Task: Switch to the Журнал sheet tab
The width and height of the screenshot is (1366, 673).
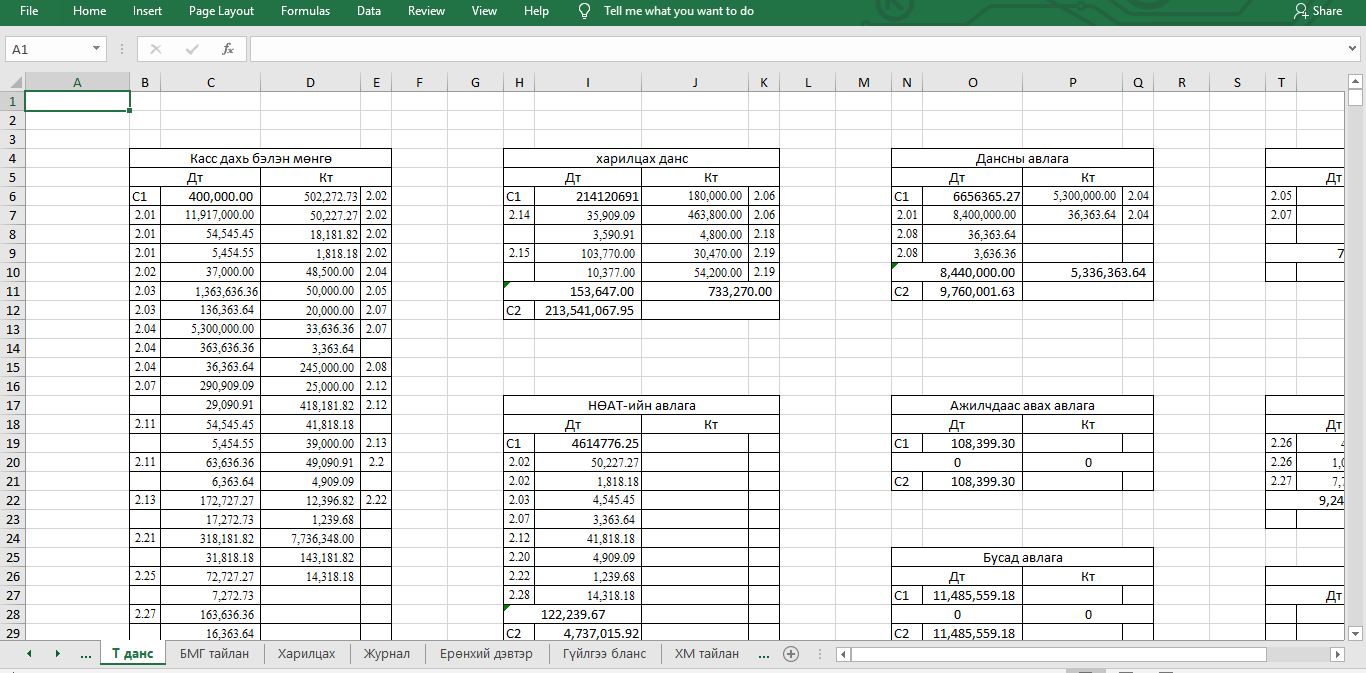Action: 386,654
